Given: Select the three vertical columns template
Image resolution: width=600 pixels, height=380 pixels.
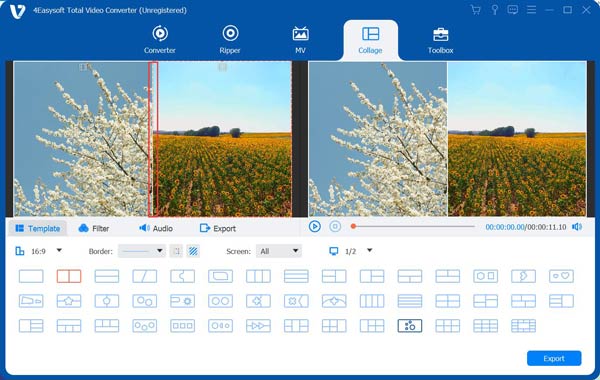Looking at the screenshot, I should [258, 276].
